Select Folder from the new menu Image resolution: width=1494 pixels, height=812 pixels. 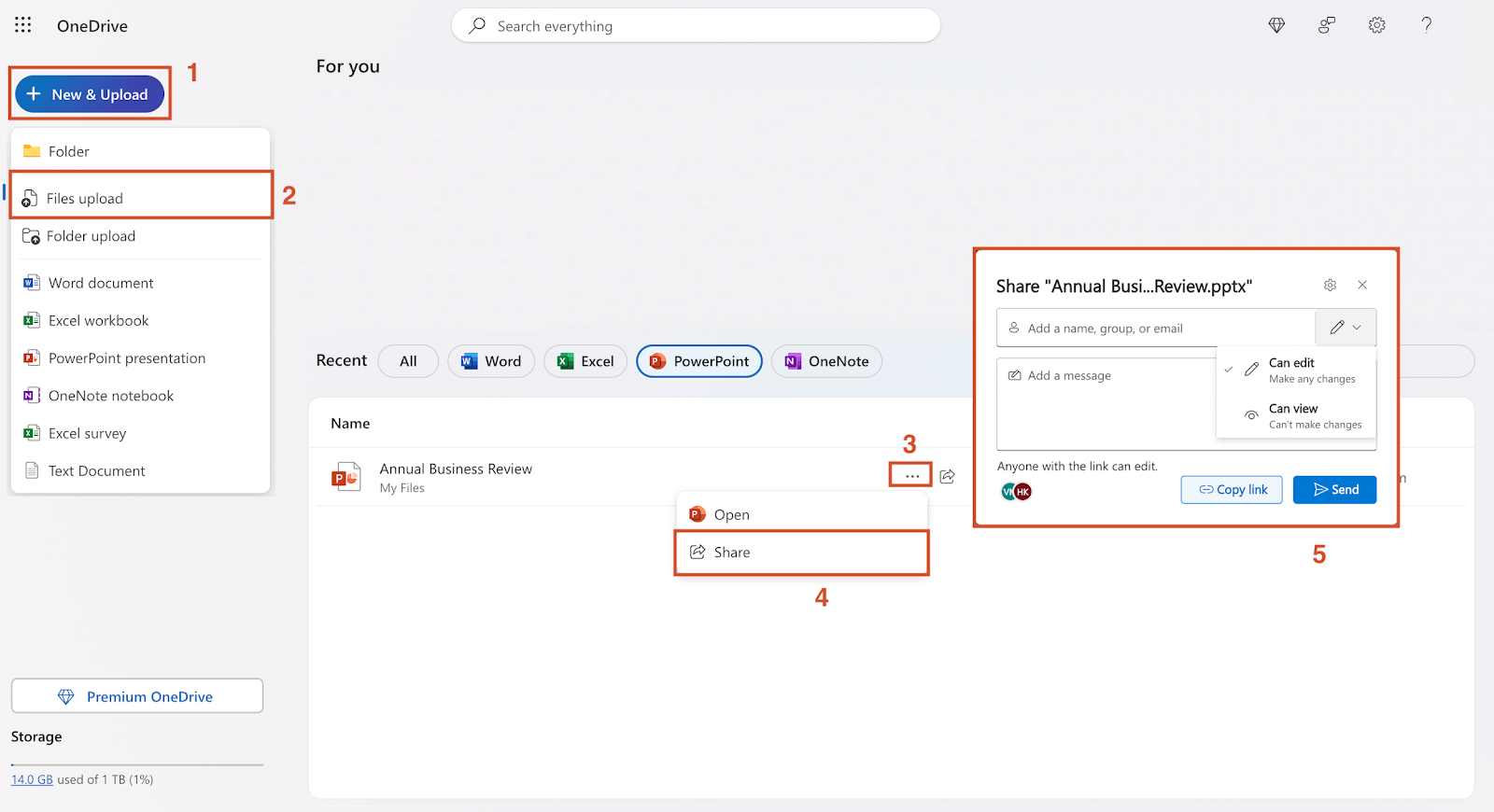tap(140, 151)
